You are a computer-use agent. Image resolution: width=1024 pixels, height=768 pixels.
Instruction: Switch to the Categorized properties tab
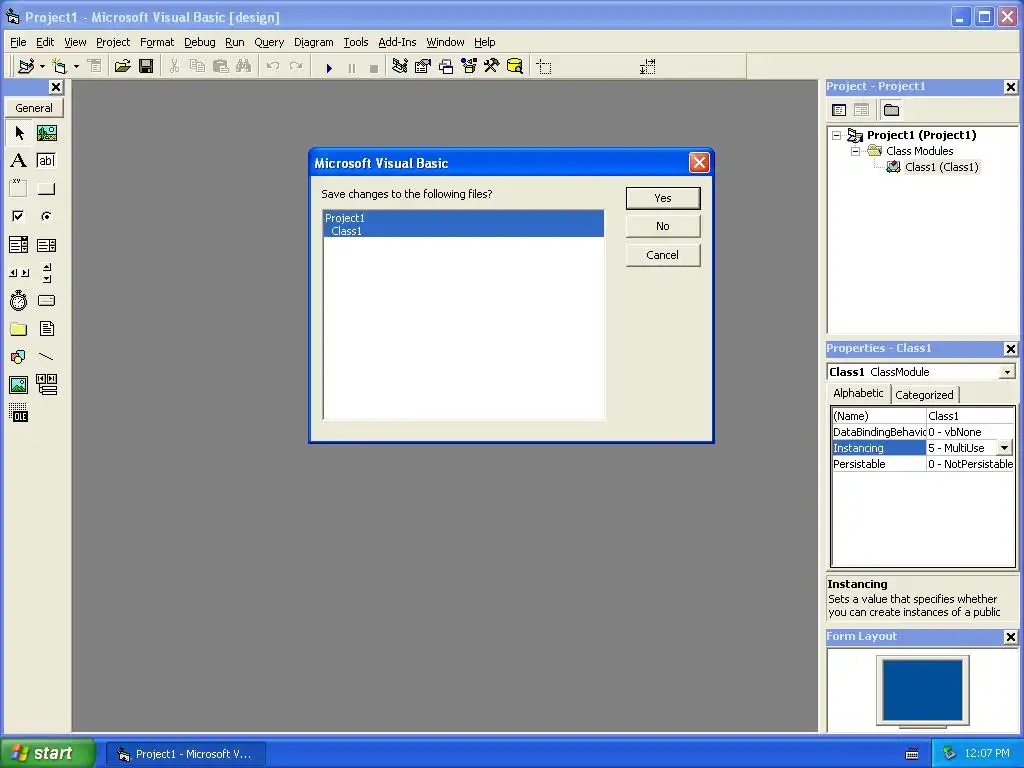(924, 394)
